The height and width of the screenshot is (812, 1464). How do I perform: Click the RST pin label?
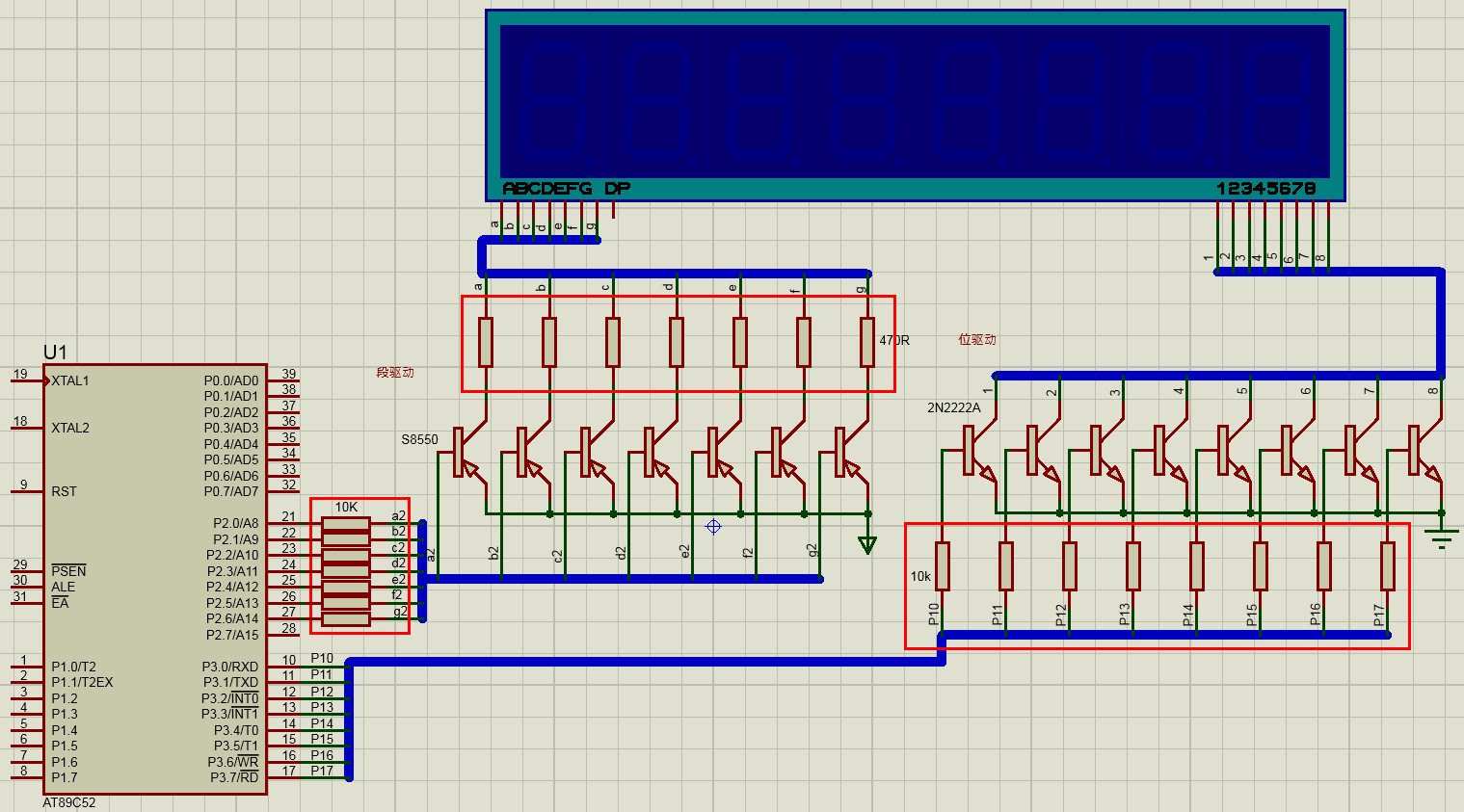[x=64, y=491]
